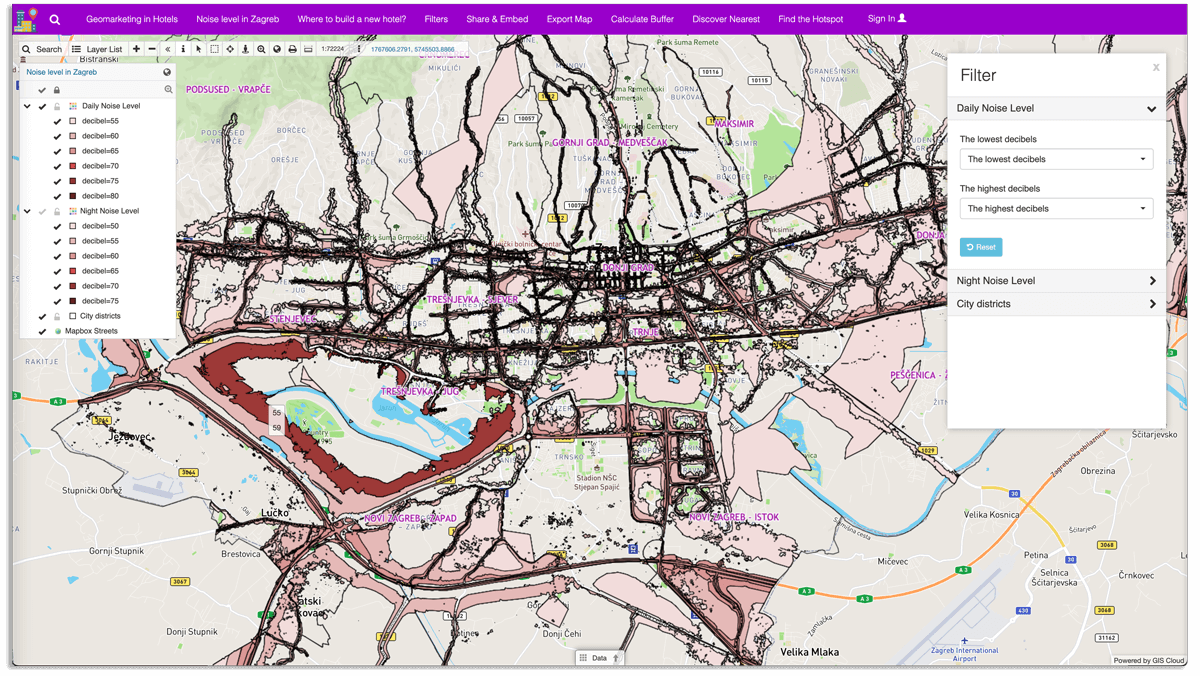
Task: Activate the rectangle area selection tool
Action: coord(214,49)
